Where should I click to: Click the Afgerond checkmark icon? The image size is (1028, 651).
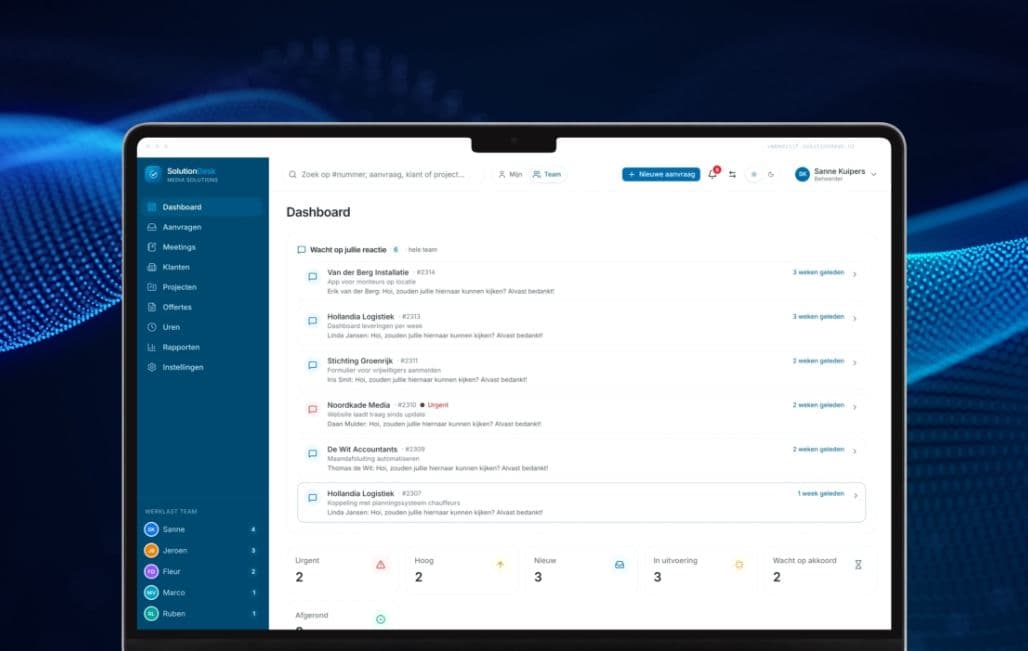tap(381, 619)
